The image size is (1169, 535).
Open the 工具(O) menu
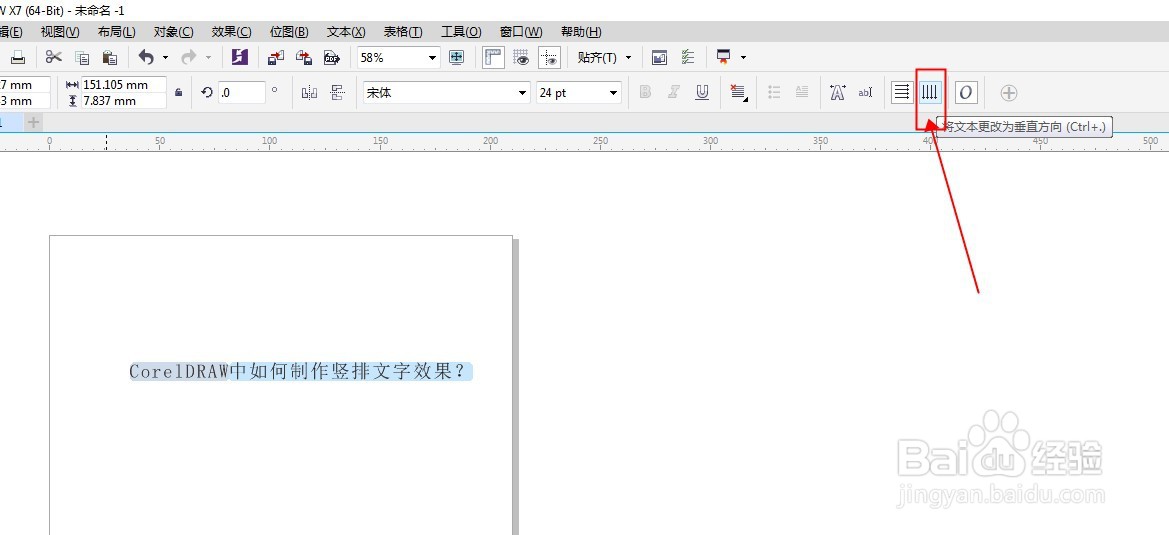[461, 32]
